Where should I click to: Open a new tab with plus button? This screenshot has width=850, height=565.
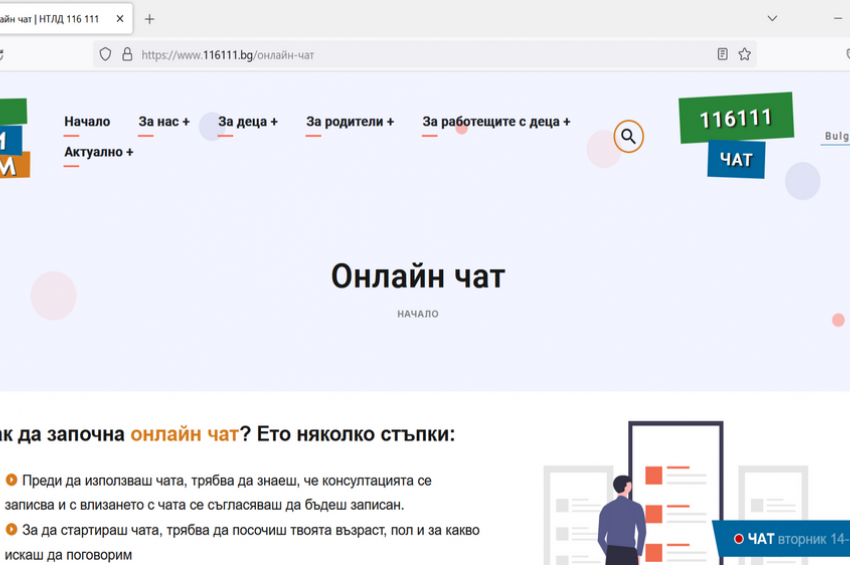coord(150,19)
